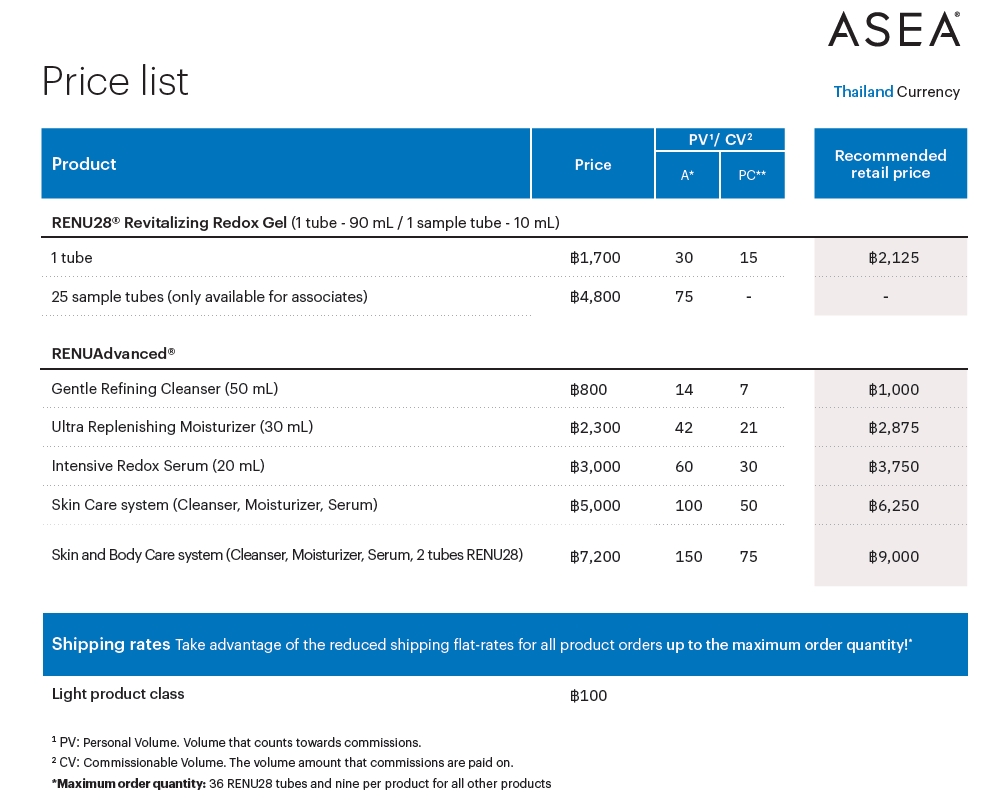
Task: Click 'Light product class' label
Action: 118,694
